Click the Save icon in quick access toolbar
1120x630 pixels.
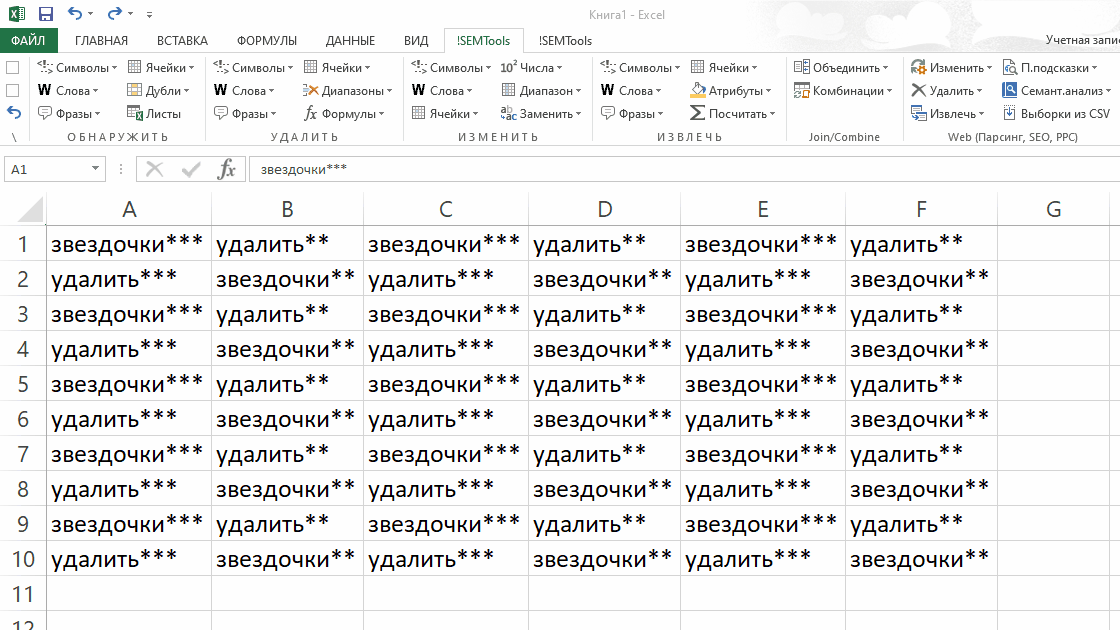point(46,14)
